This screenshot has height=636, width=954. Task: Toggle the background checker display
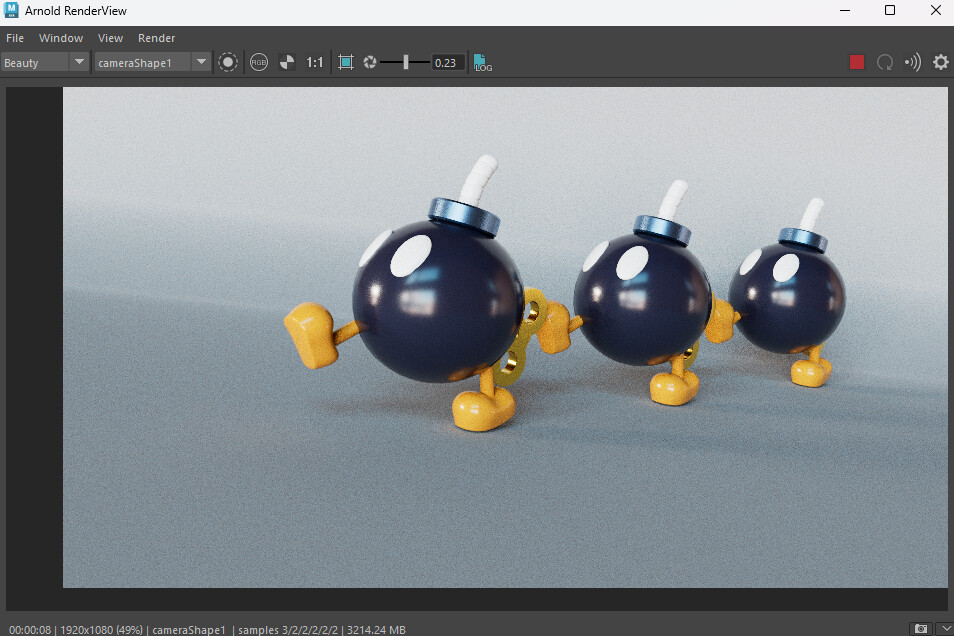click(x=287, y=62)
